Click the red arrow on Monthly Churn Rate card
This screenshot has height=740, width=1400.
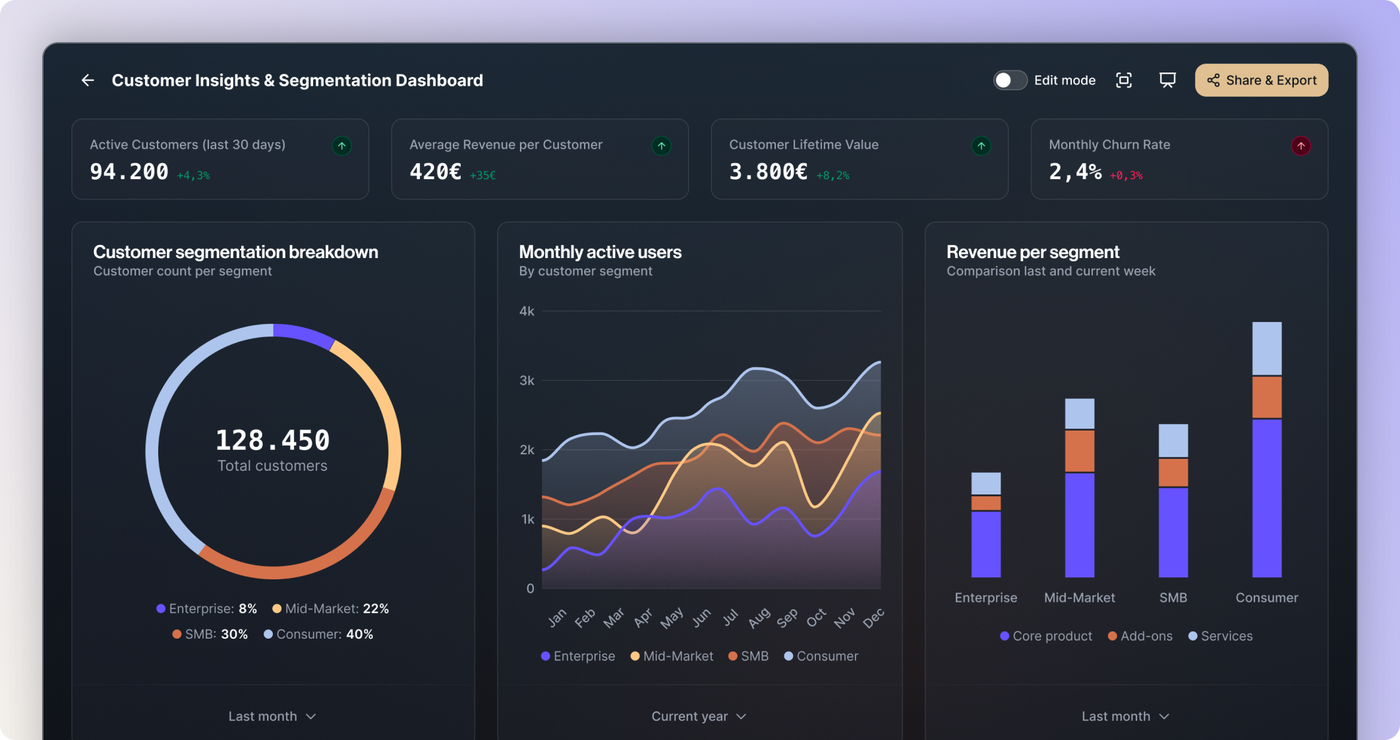pos(1301,145)
